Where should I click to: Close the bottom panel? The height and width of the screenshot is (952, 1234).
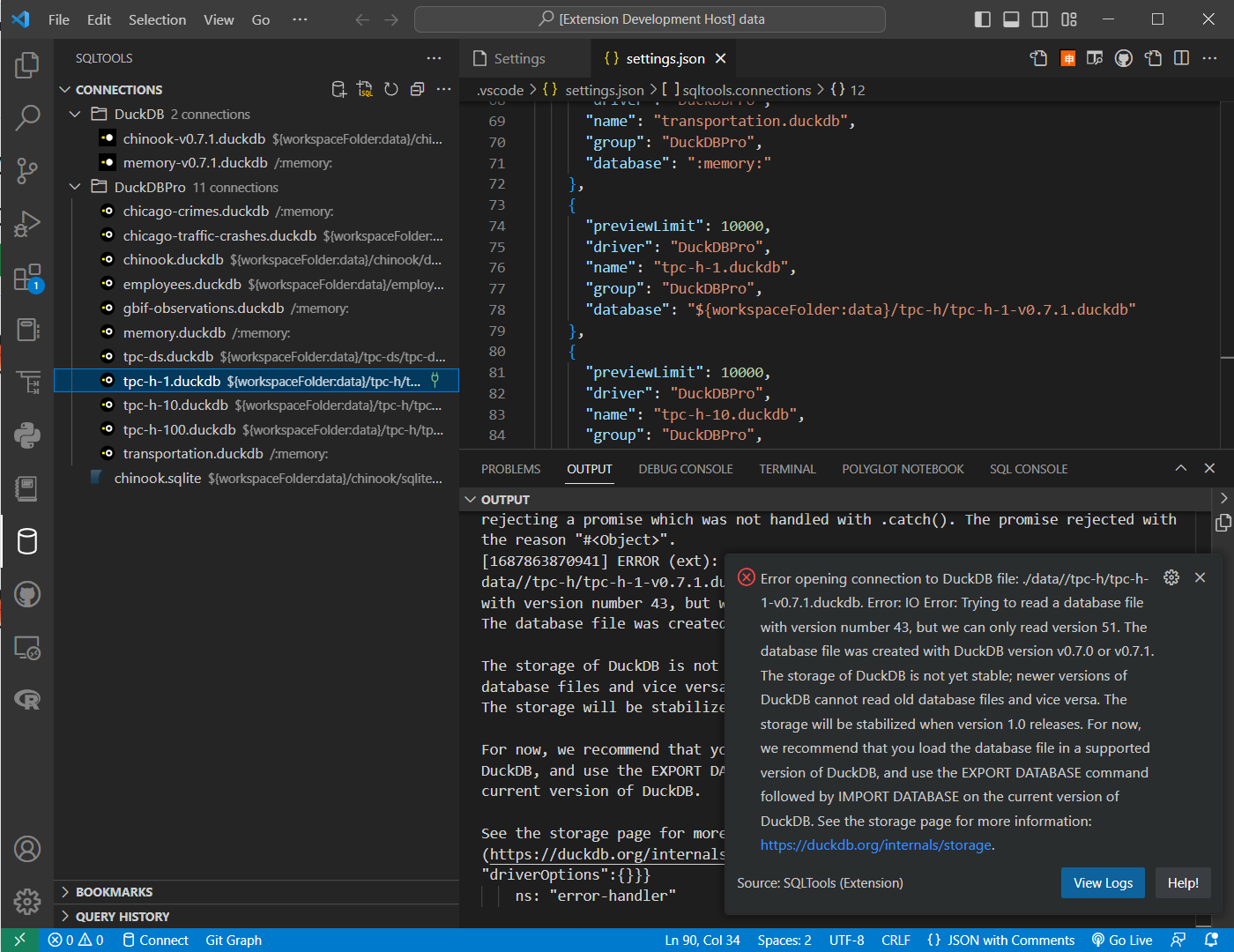[x=1209, y=468]
